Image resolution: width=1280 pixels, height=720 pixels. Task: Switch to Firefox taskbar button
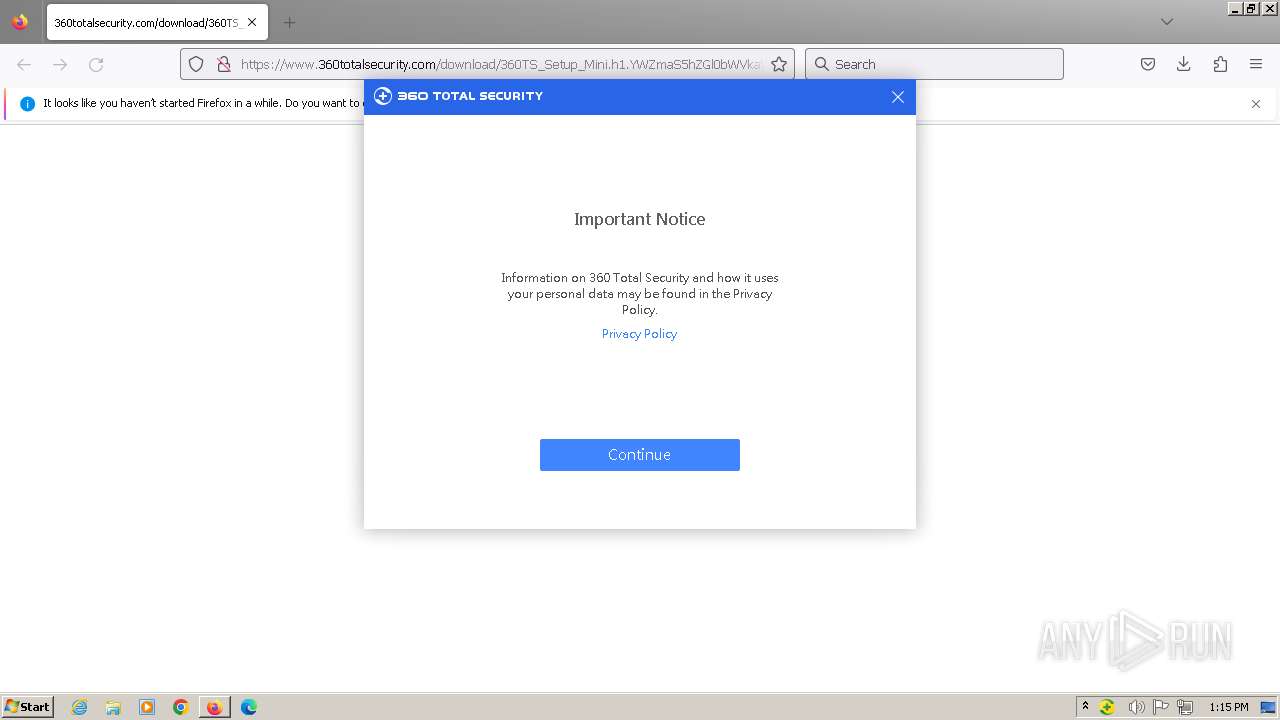pos(214,707)
